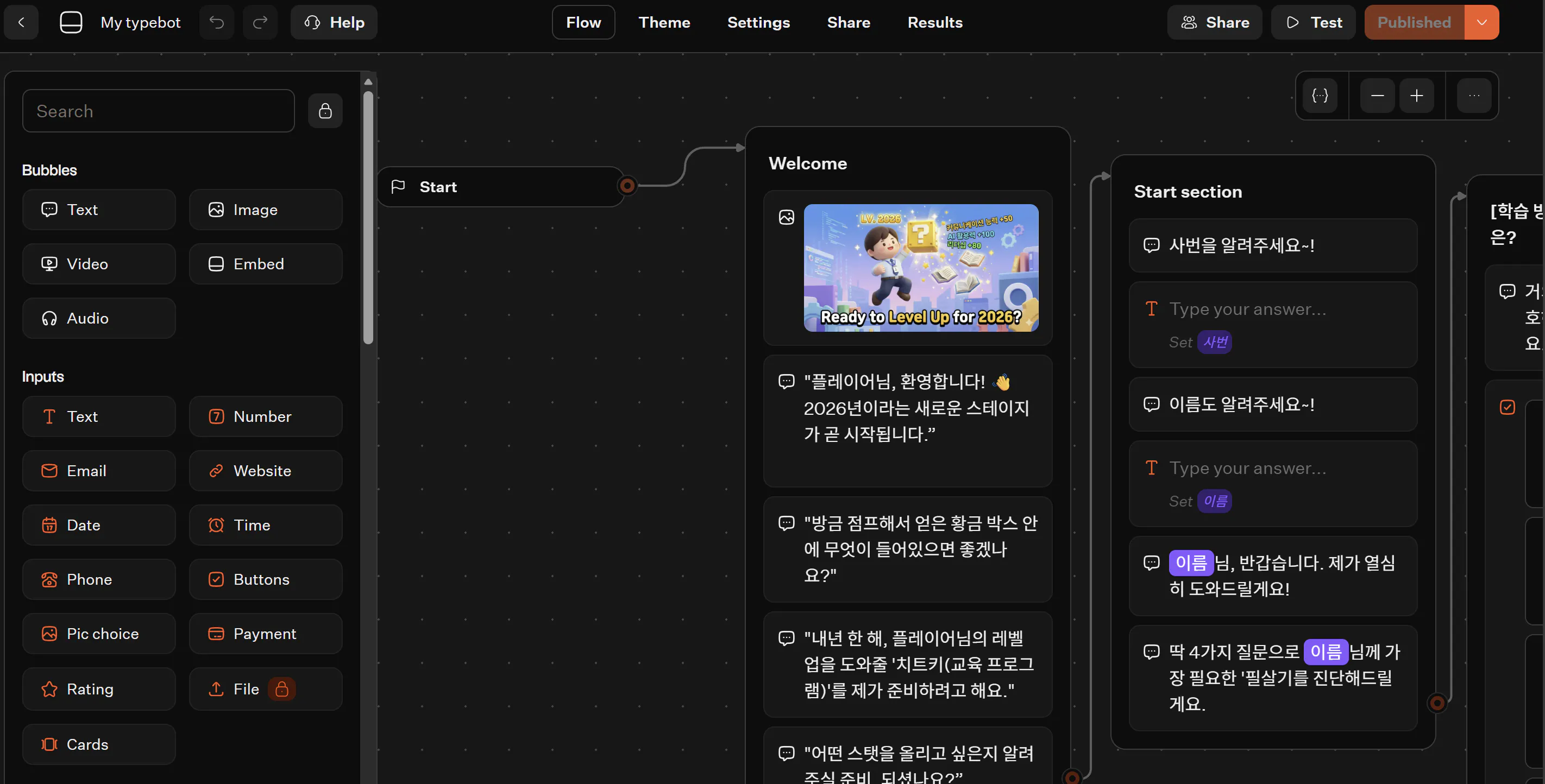1545x784 pixels.
Task: Click the sidebar scroll up arrow
Action: tap(368, 81)
